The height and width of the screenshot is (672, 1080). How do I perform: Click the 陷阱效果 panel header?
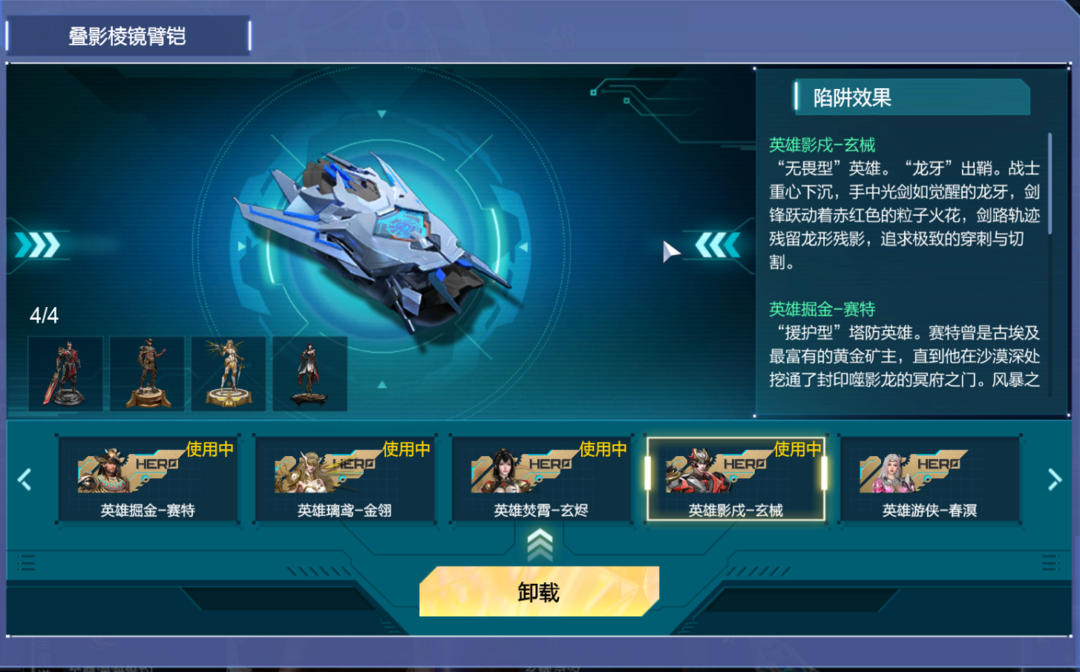pos(912,97)
